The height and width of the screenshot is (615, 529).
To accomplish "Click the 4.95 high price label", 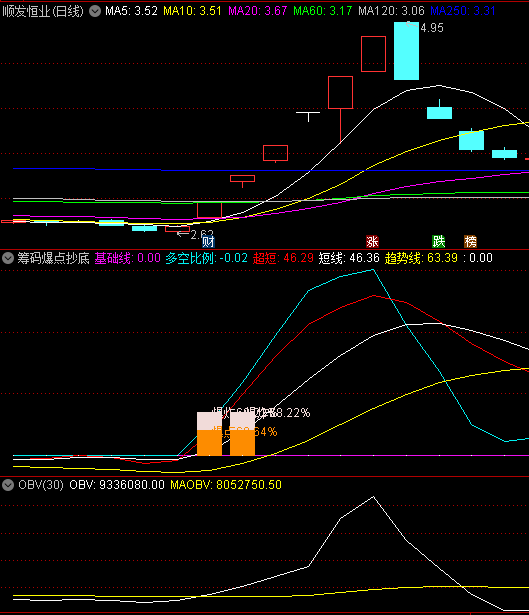I will [x=431, y=28].
